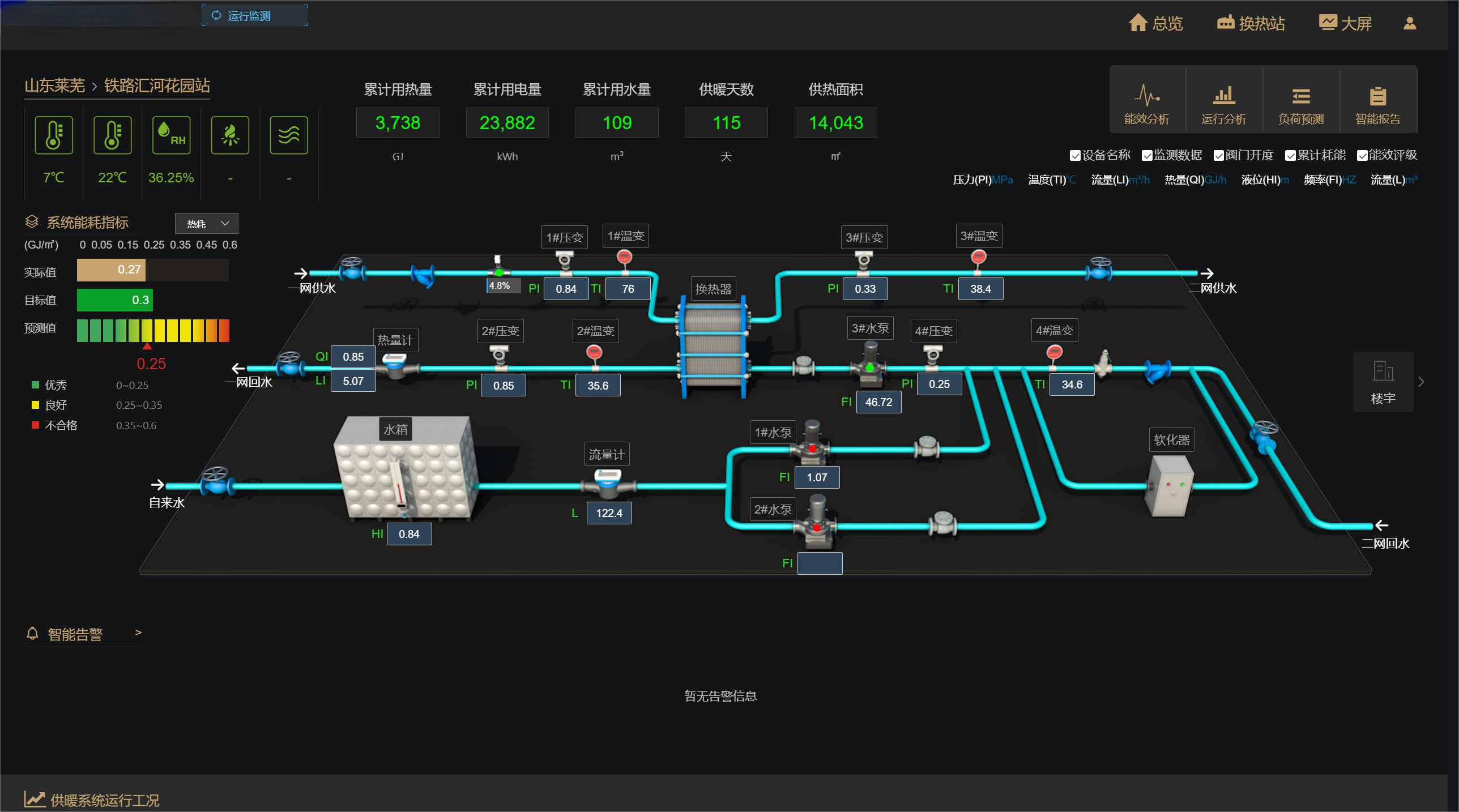Click the 22°C indoor temperature icon

tap(112, 135)
